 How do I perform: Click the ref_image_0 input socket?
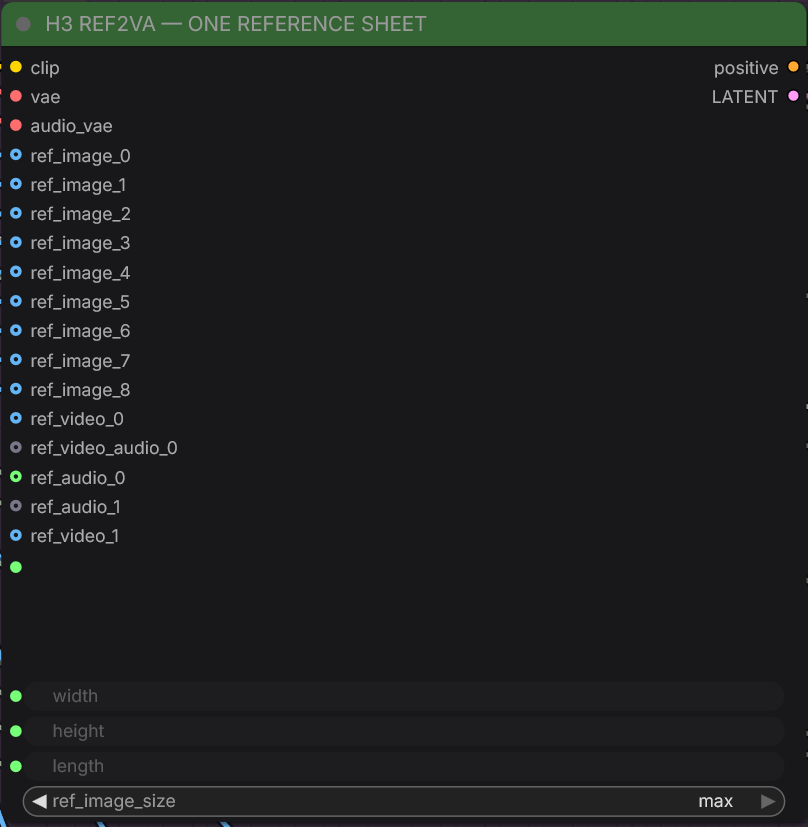click(16, 155)
